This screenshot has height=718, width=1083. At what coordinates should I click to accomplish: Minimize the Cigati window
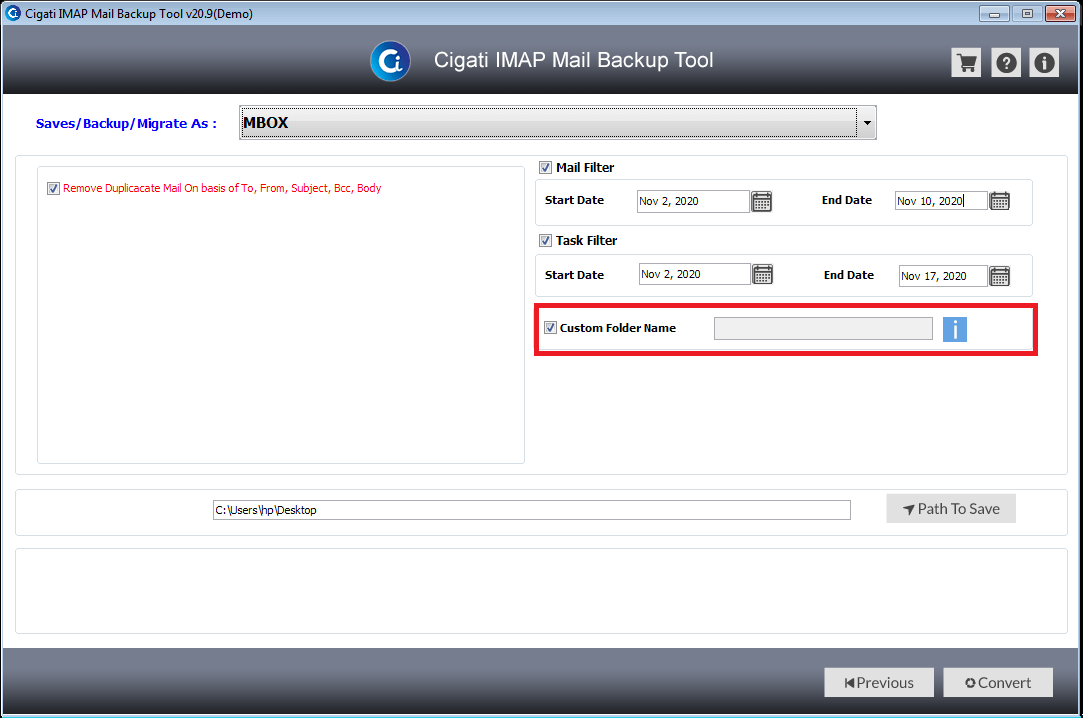click(x=994, y=13)
